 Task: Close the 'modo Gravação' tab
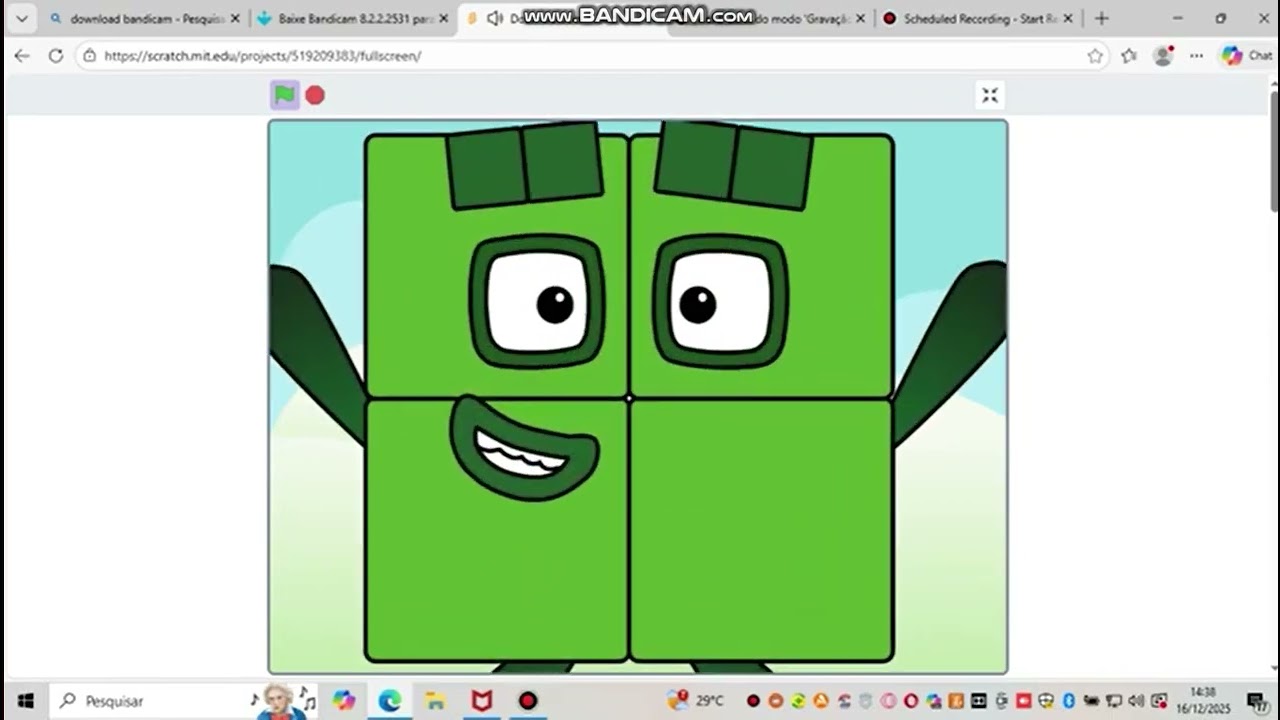click(x=860, y=19)
